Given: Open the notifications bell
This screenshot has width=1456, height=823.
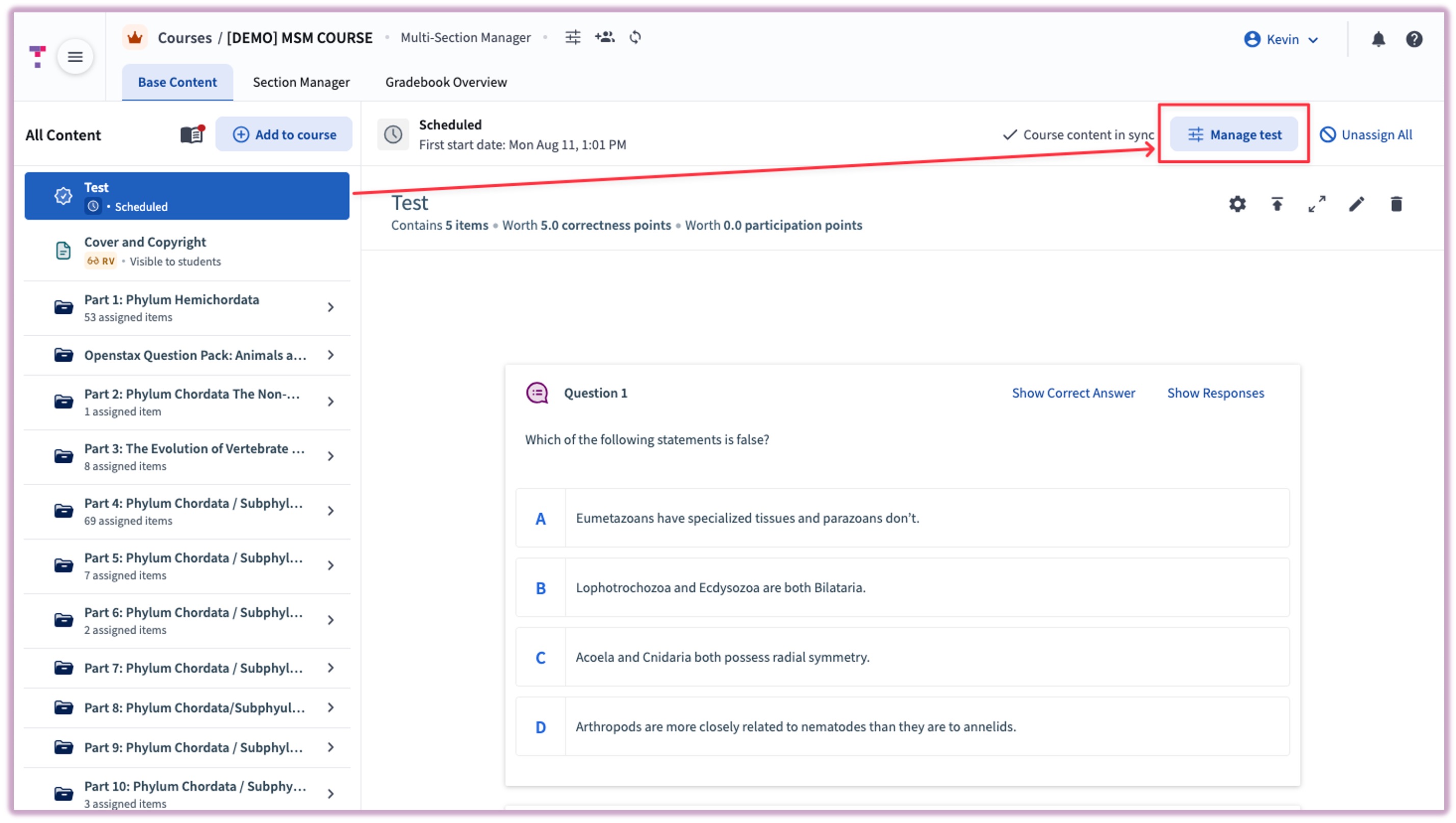Looking at the screenshot, I should click(x=1378, y=39).
